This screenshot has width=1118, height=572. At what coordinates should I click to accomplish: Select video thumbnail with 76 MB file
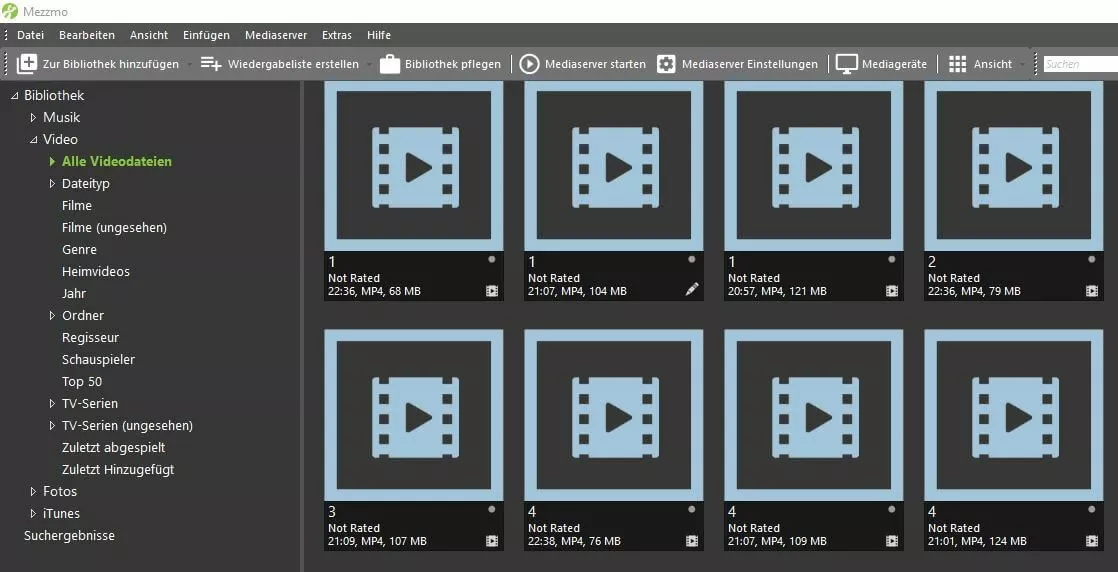click(x=614, y=415)
